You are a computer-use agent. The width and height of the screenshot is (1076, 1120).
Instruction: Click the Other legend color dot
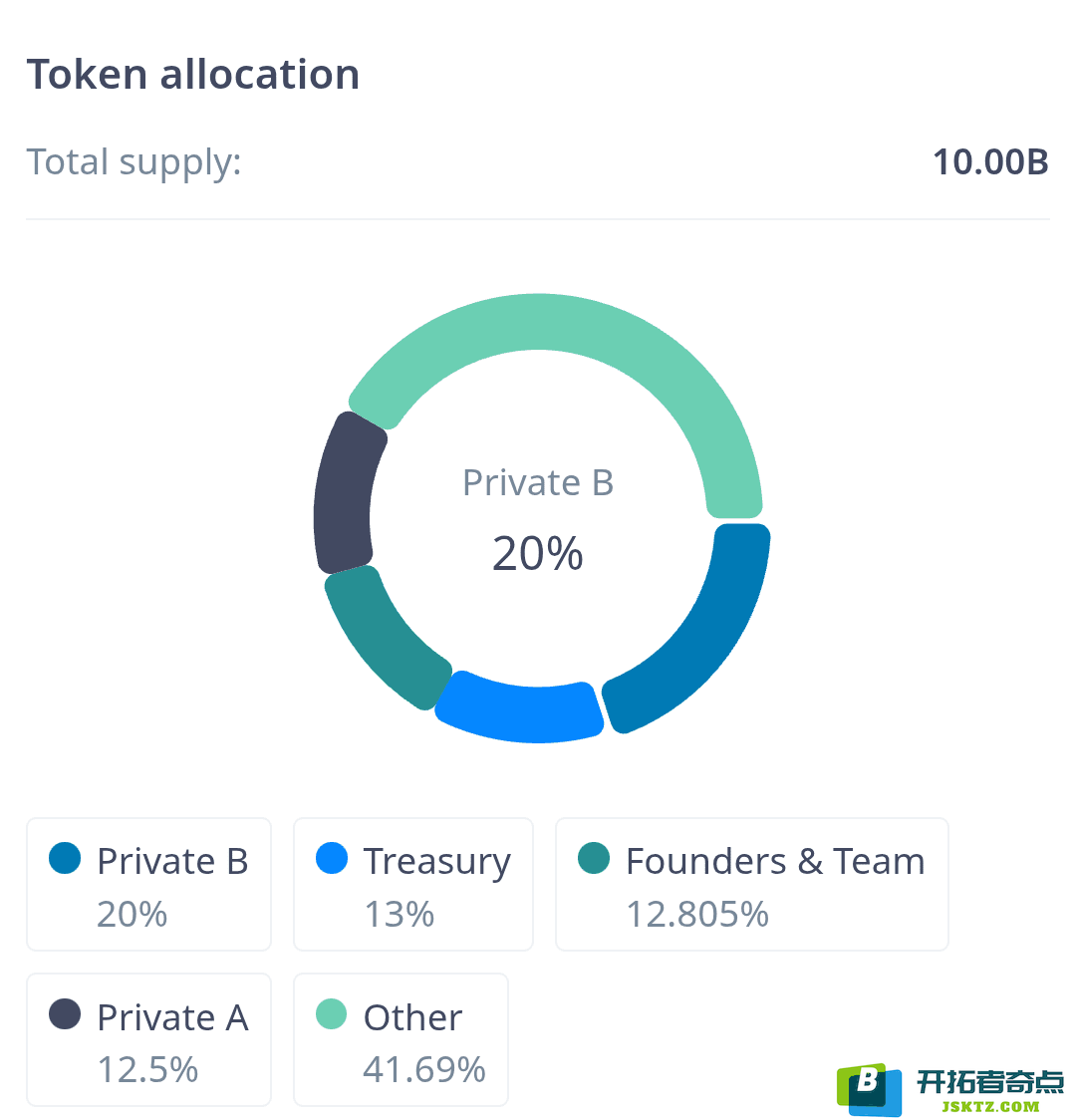click(x=332, y=1013)
